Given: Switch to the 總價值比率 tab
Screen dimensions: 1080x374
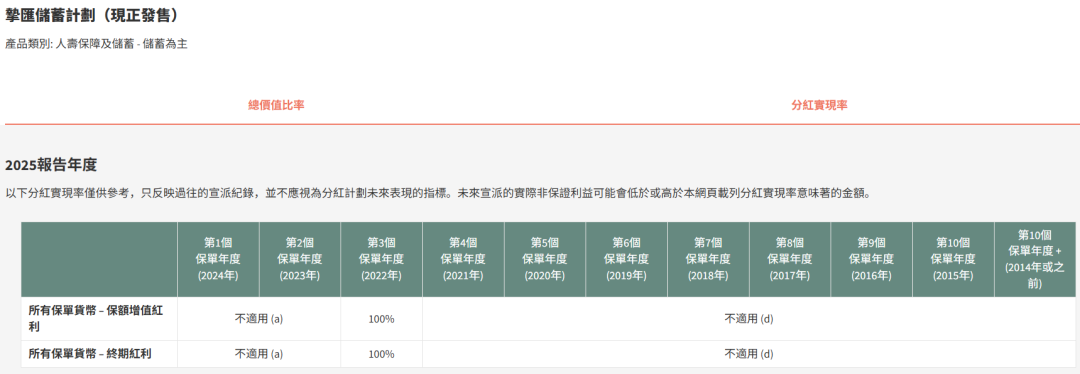Looking at the screenshot, I should point(276,105).
